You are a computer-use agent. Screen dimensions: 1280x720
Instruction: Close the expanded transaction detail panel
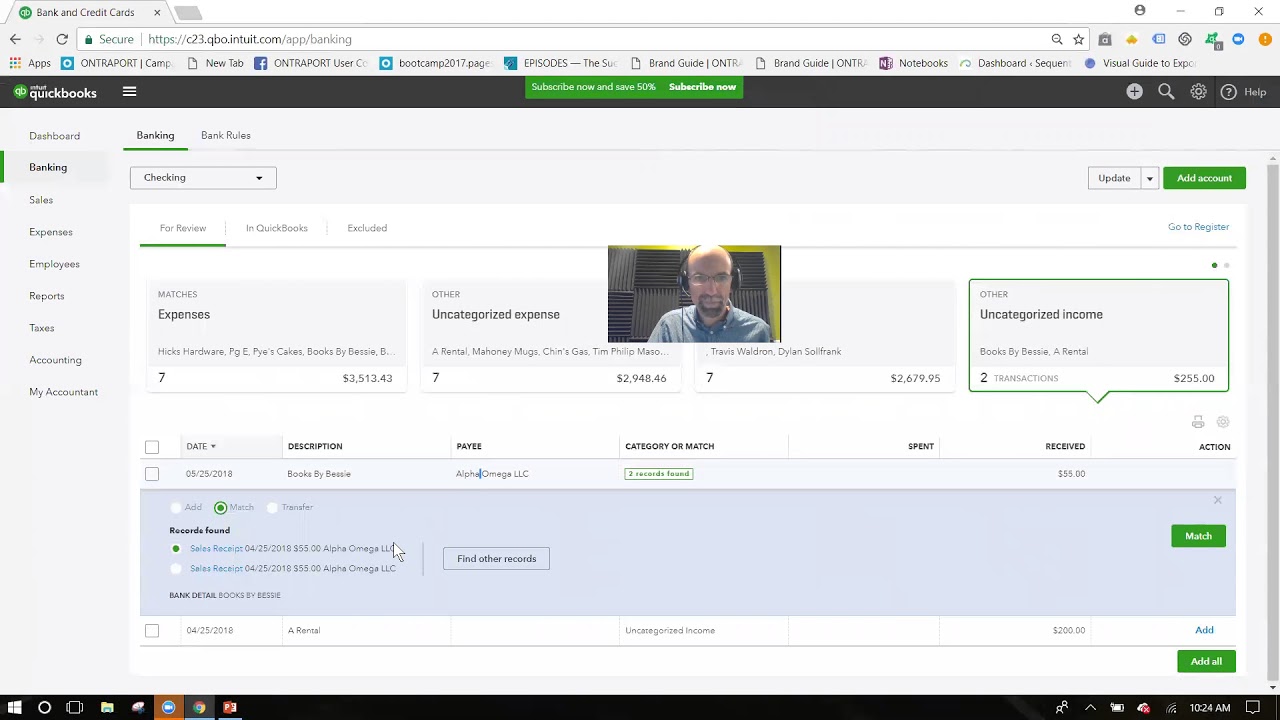tap(1217, 500)
